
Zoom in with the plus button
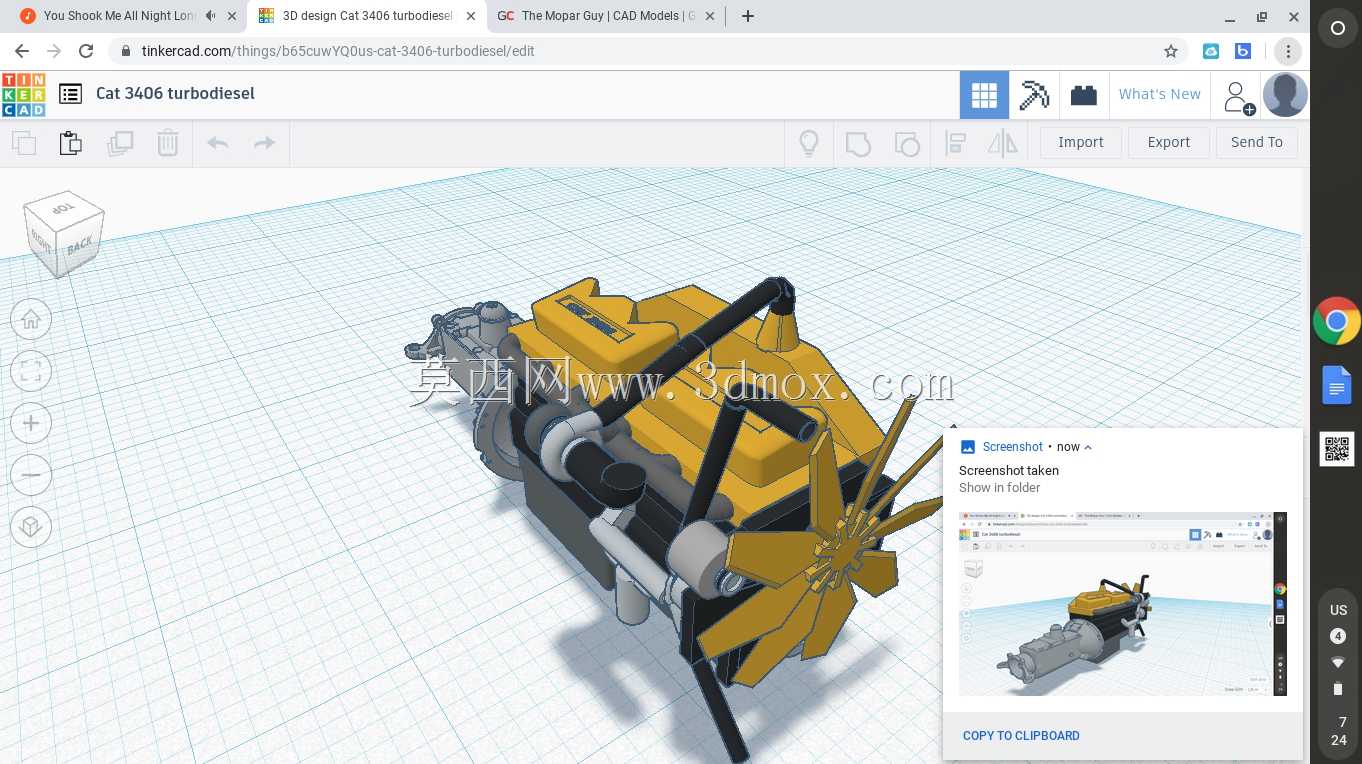pyautogui.click(x=31, y=424)
